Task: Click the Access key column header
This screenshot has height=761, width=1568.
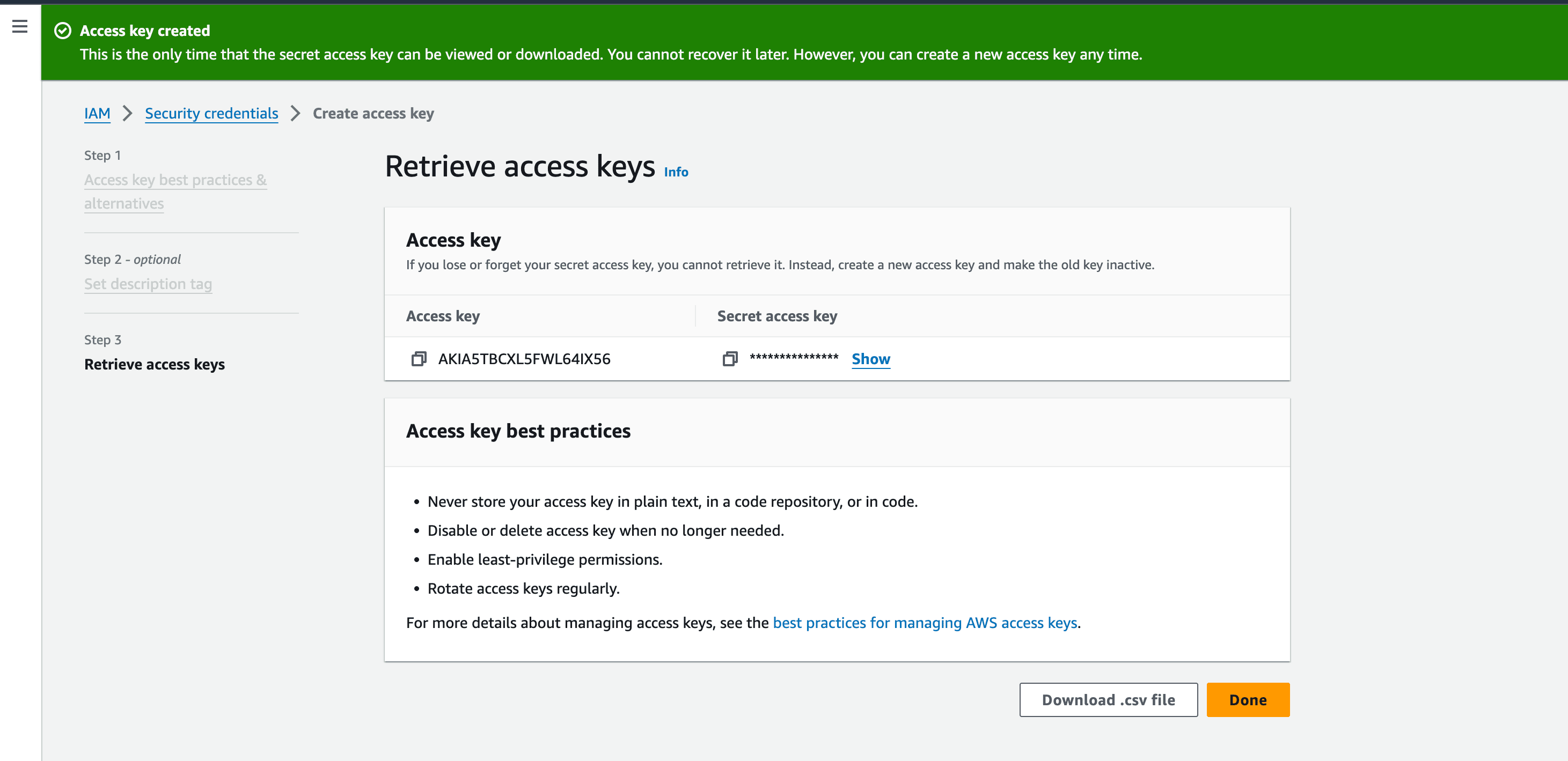Action: click(x=443, y=316)
